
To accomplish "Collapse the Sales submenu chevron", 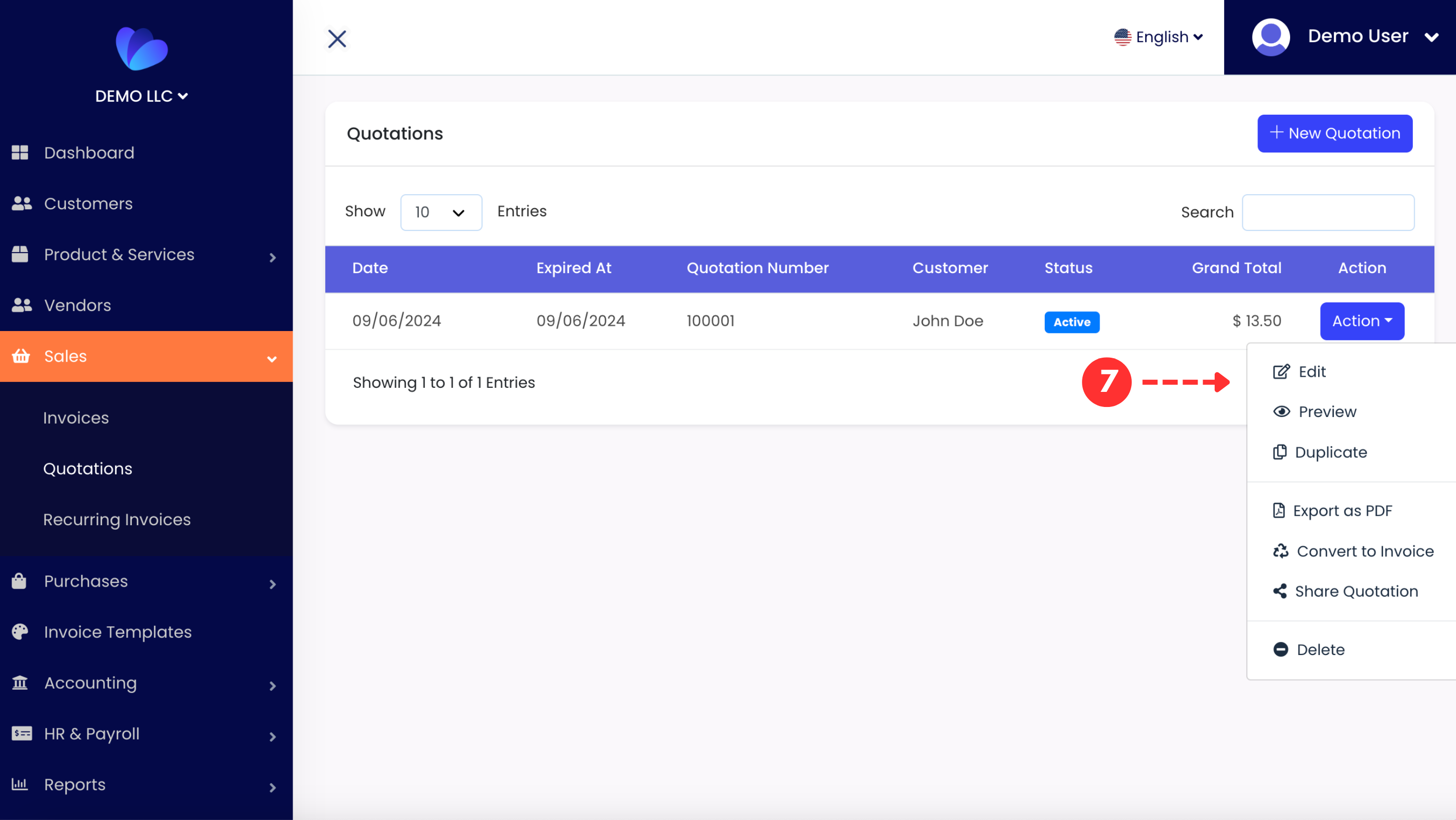I will (272, 359).
